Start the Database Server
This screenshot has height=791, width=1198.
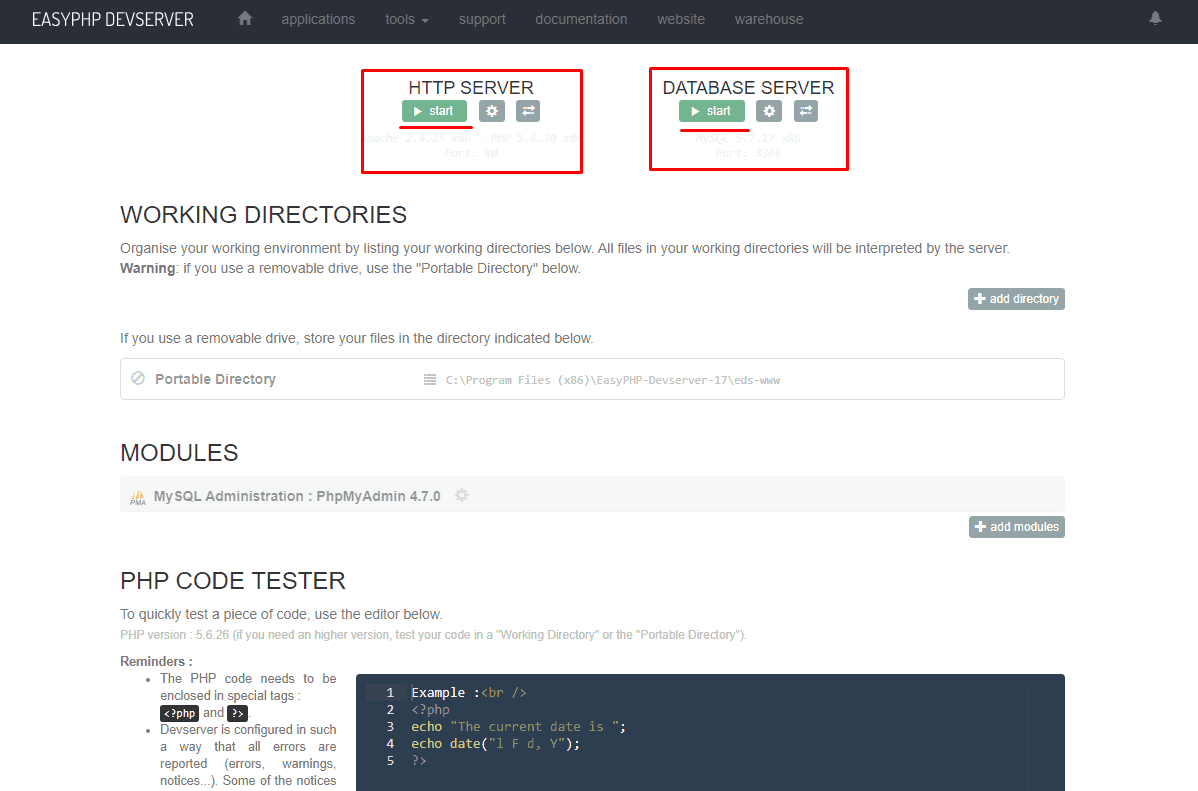[x=711, y=111]
